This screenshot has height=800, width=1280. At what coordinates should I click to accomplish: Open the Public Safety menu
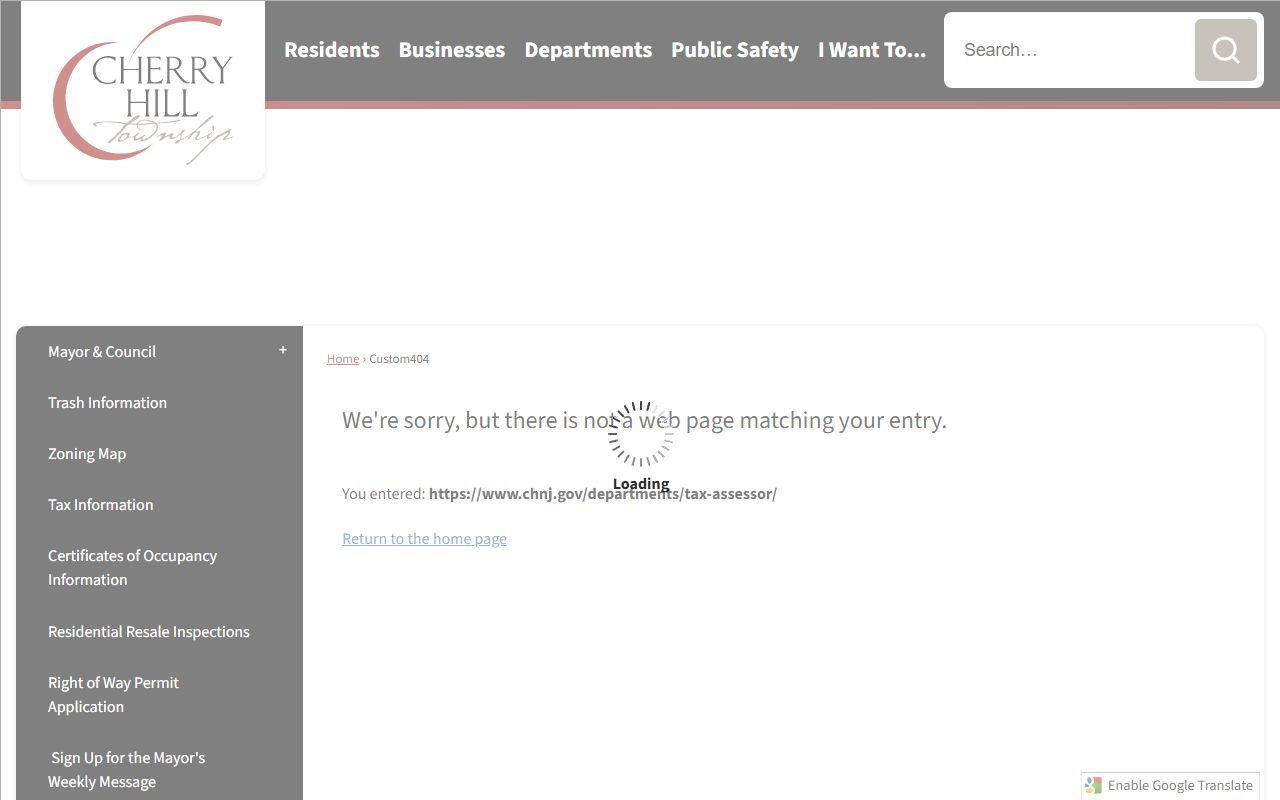coord(734,50)
